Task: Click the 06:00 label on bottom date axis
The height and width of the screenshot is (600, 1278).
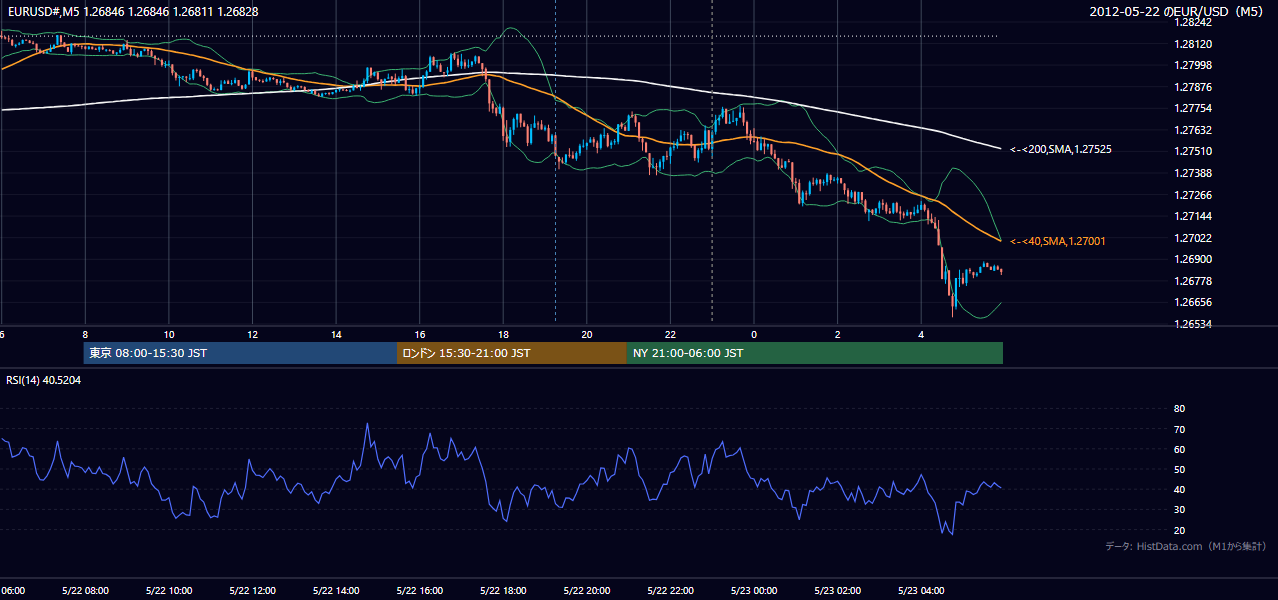Action: (12, 590)
